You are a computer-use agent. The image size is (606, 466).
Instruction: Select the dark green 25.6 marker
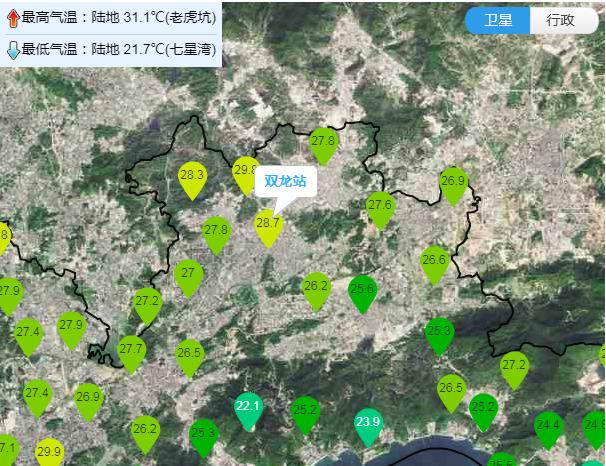tap(363, 292)
